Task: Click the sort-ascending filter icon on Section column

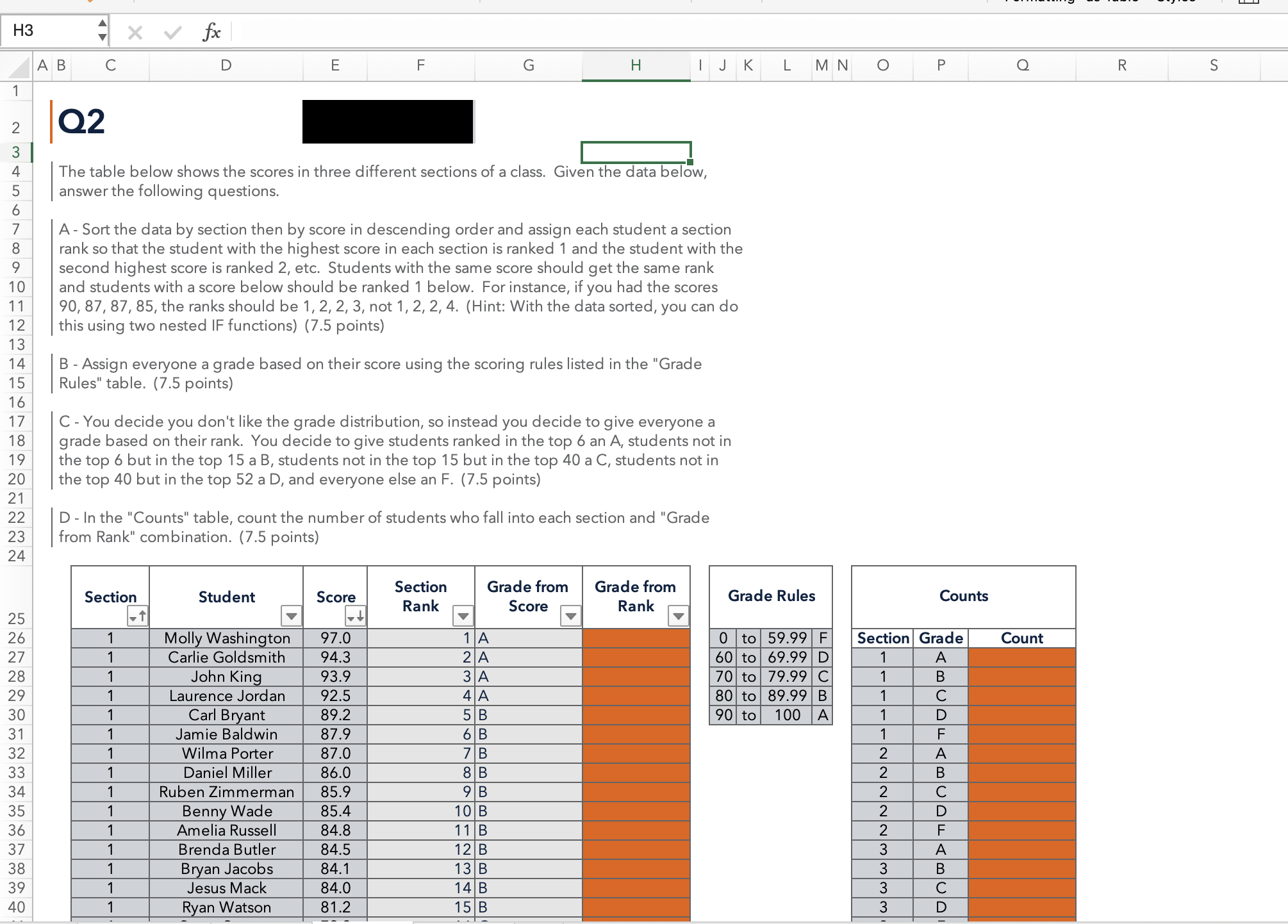Action: (139, 616)
